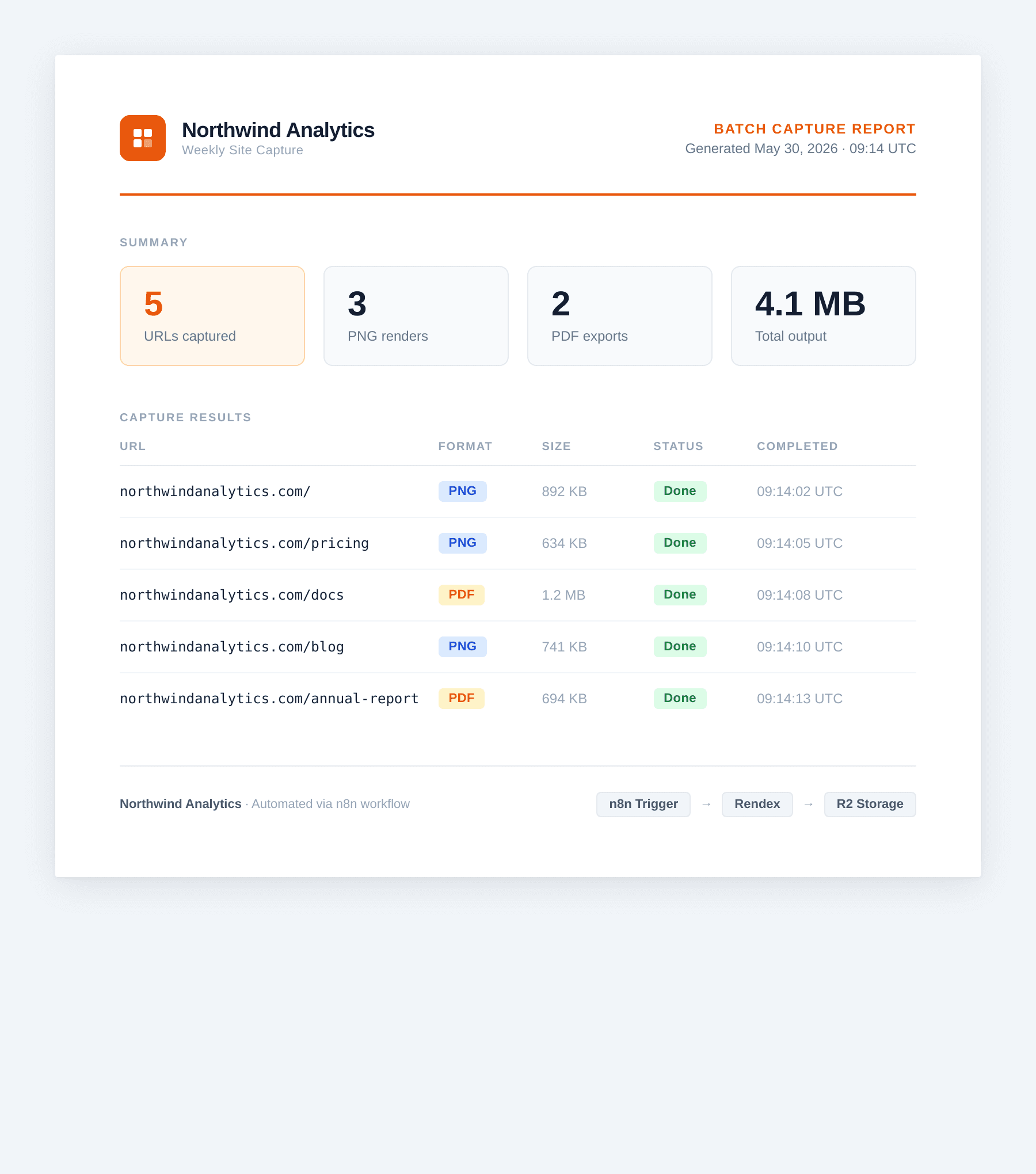Click the Done status for the 892 KB row
Viewport: 1036px width, 1174px height.
(x=680, y=491)
